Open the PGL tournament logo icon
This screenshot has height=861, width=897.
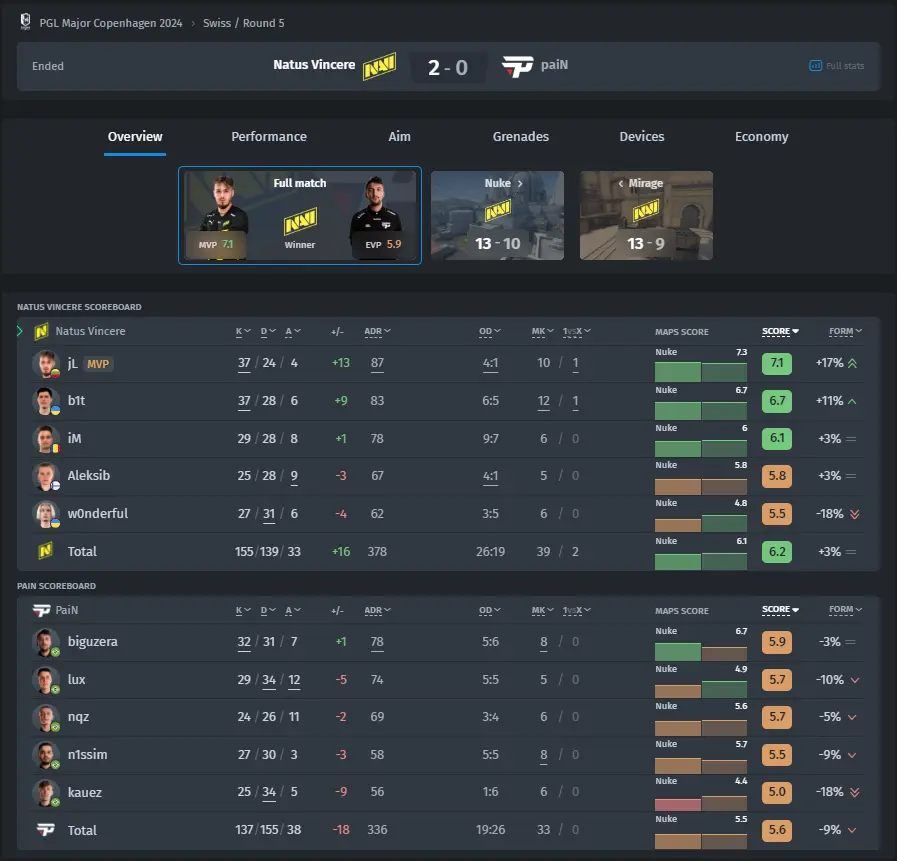click(25, 22)
